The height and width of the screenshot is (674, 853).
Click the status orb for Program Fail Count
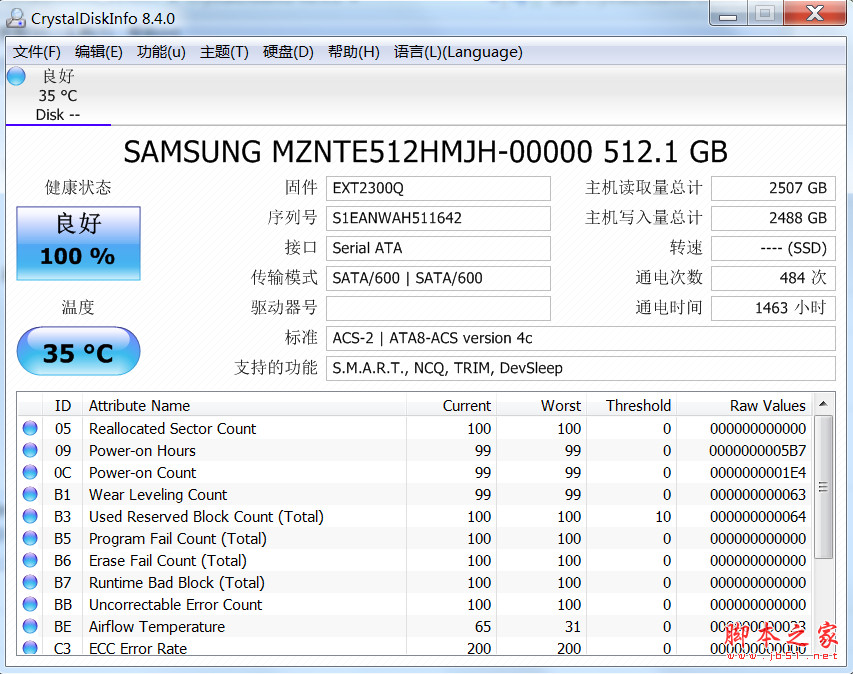coord(30,538)
